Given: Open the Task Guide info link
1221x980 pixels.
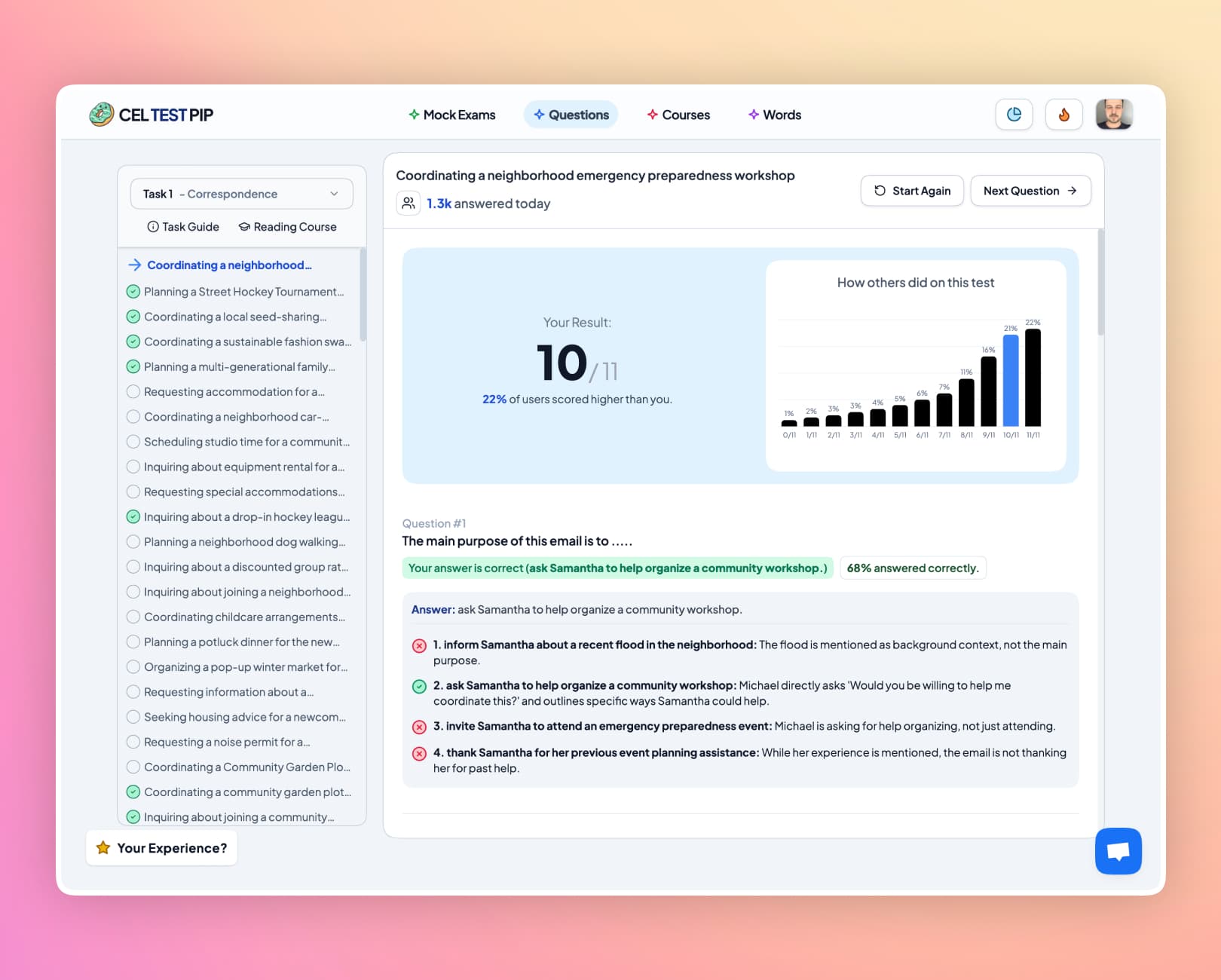Looking at the screenshot, I should [x=183, y=227].
